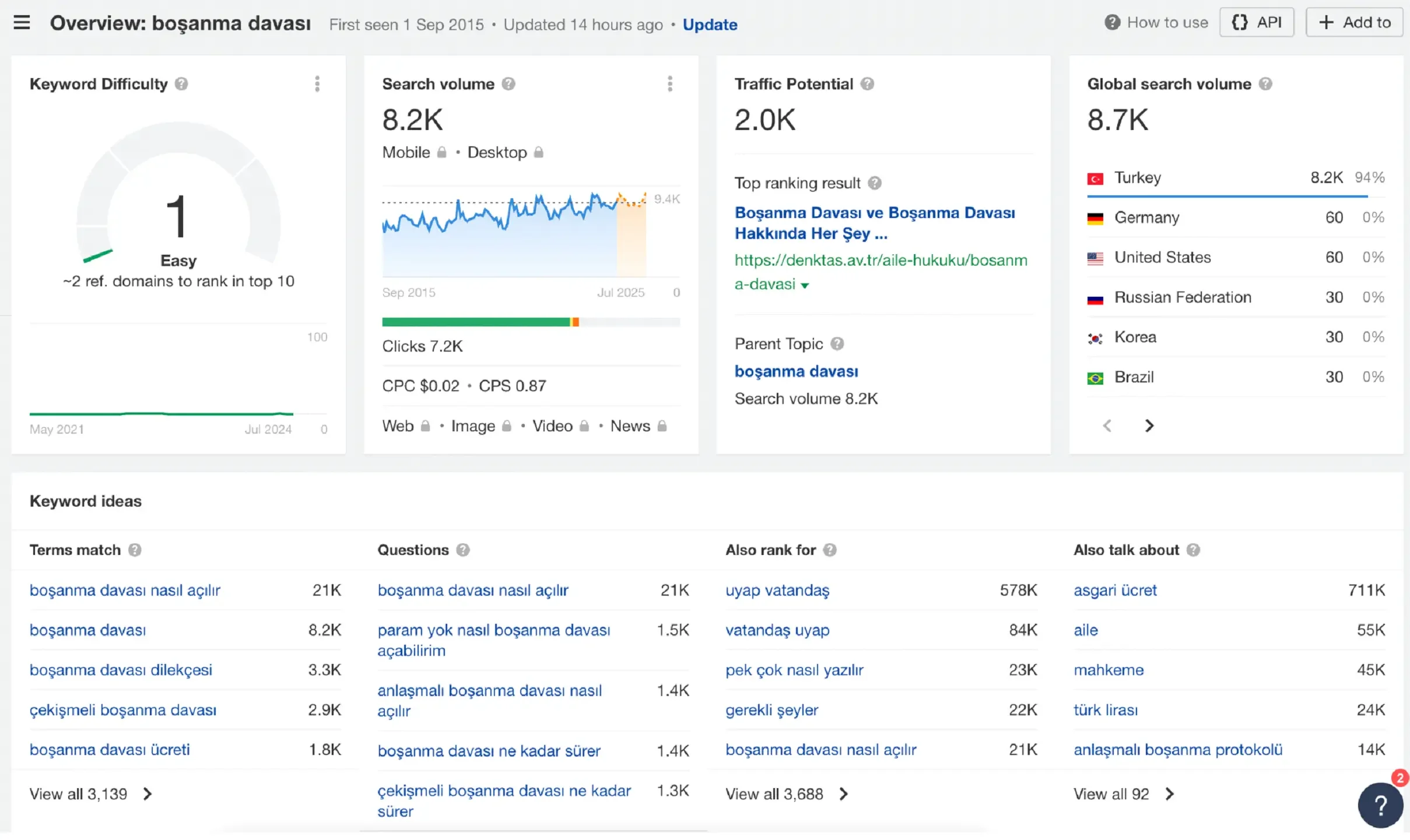Click the API button
Image resolution: width=1410 pixels, height=840 pixels.
(x=1256, y=23)
